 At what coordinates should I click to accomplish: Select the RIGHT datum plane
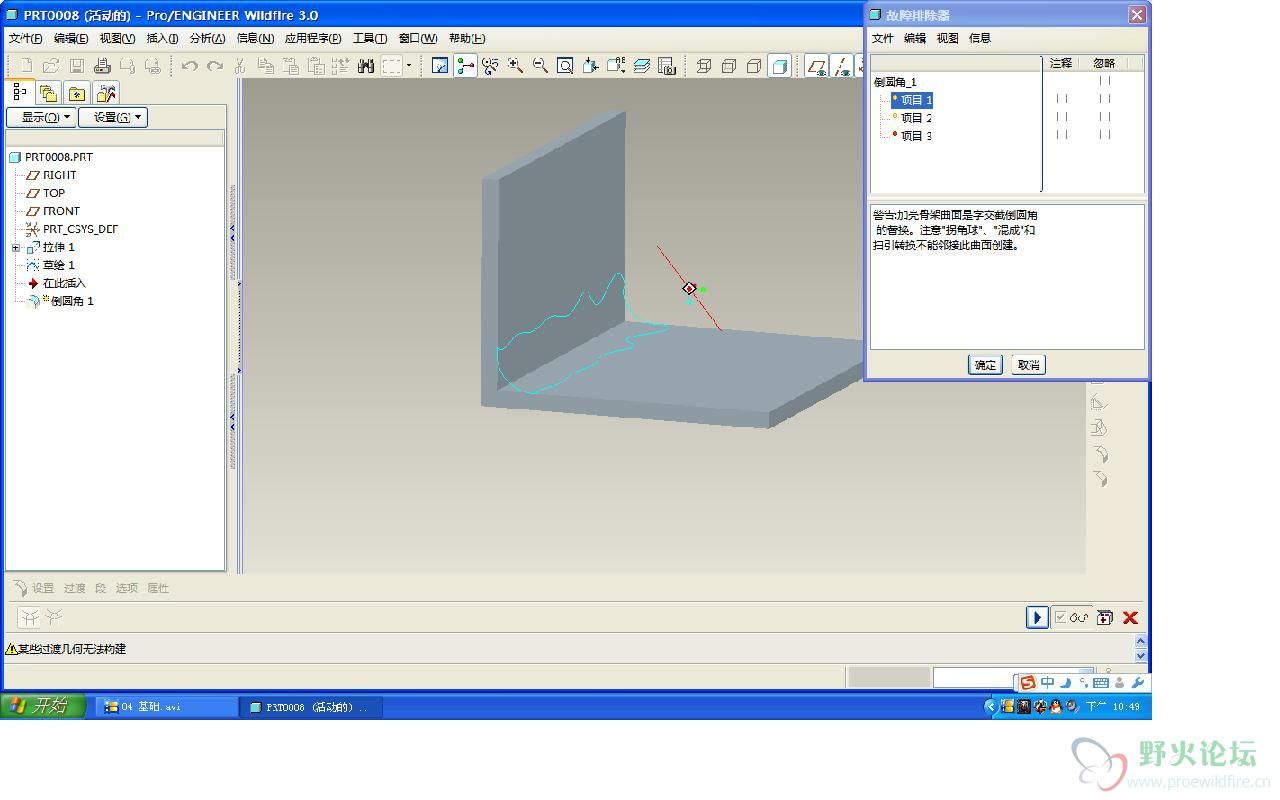point(59,175)
